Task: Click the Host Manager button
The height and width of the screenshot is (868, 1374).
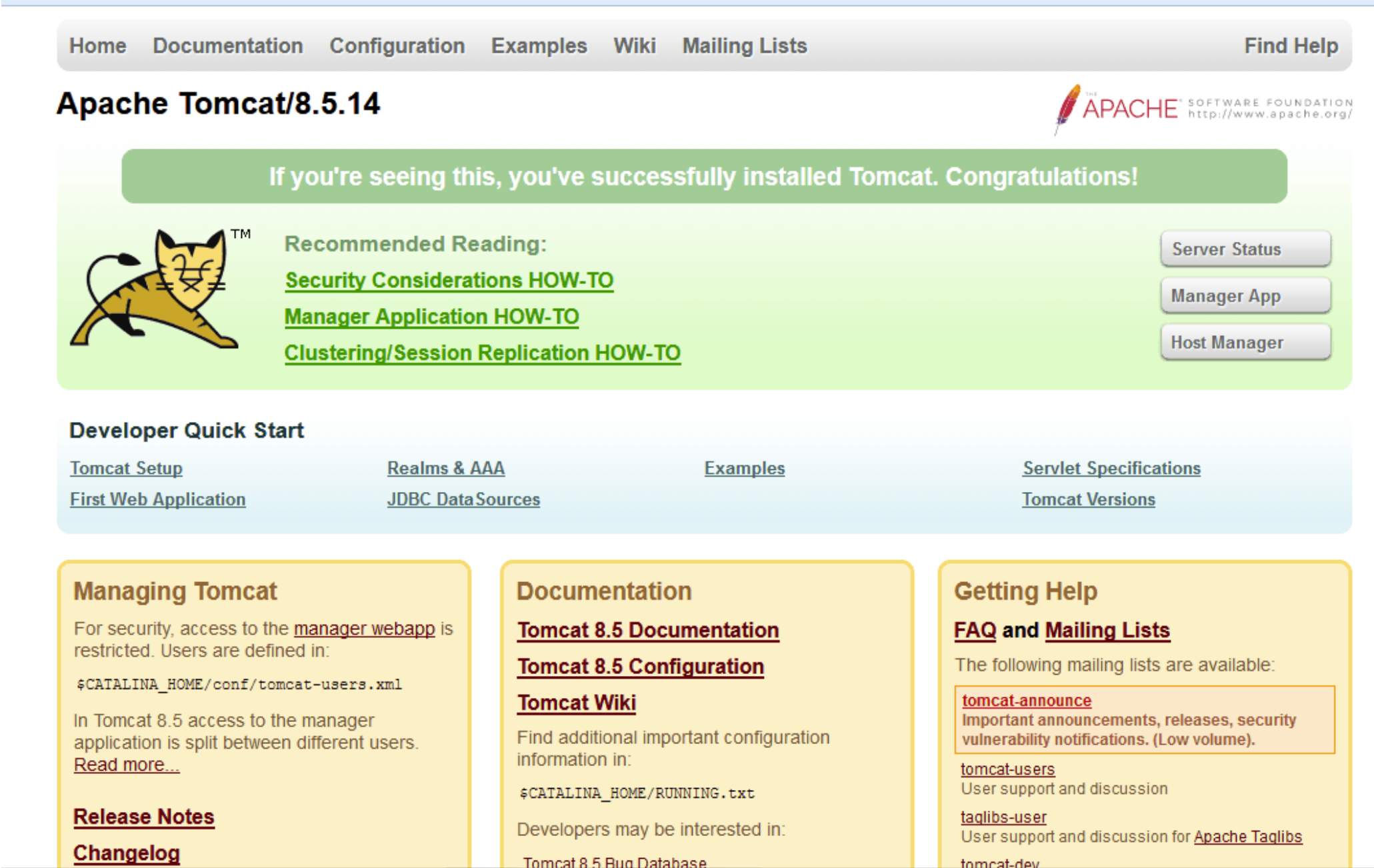Action: click(1245, 343)
